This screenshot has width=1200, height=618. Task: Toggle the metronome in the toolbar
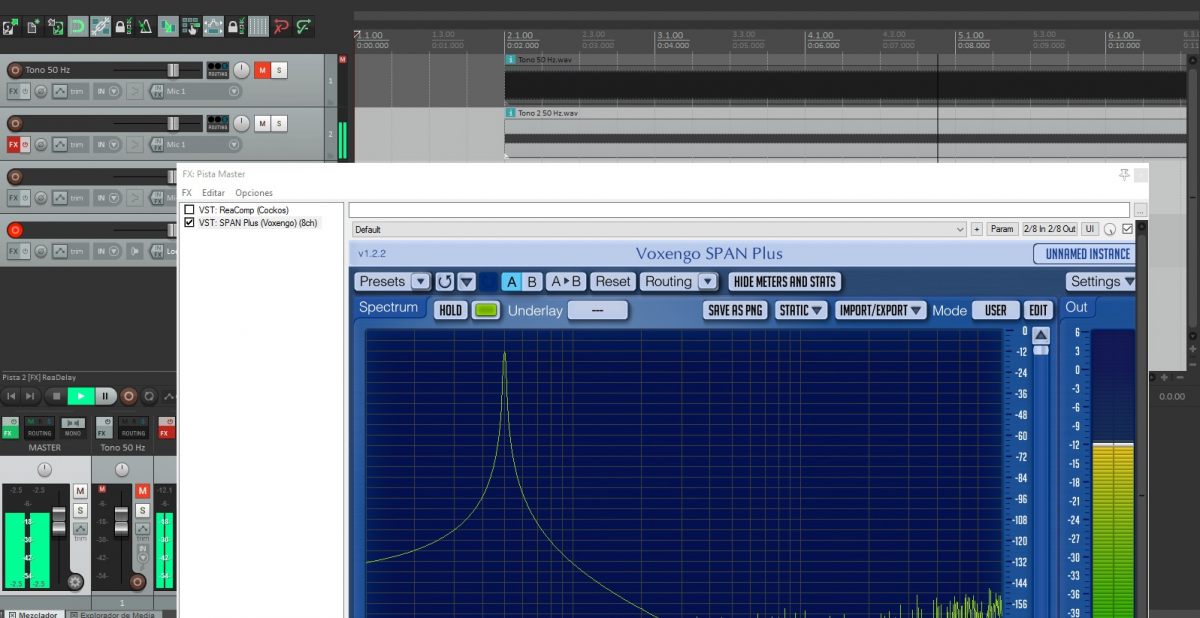(145, 26)
